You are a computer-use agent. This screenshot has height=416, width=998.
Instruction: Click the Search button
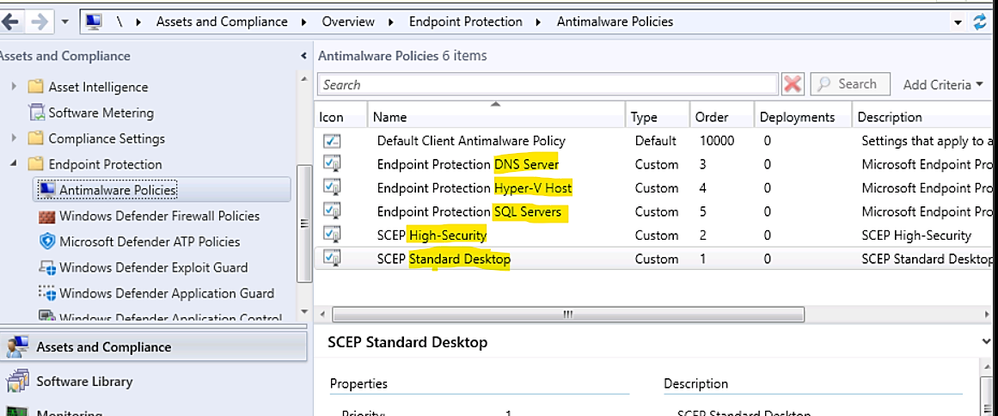tap(846, 85)
